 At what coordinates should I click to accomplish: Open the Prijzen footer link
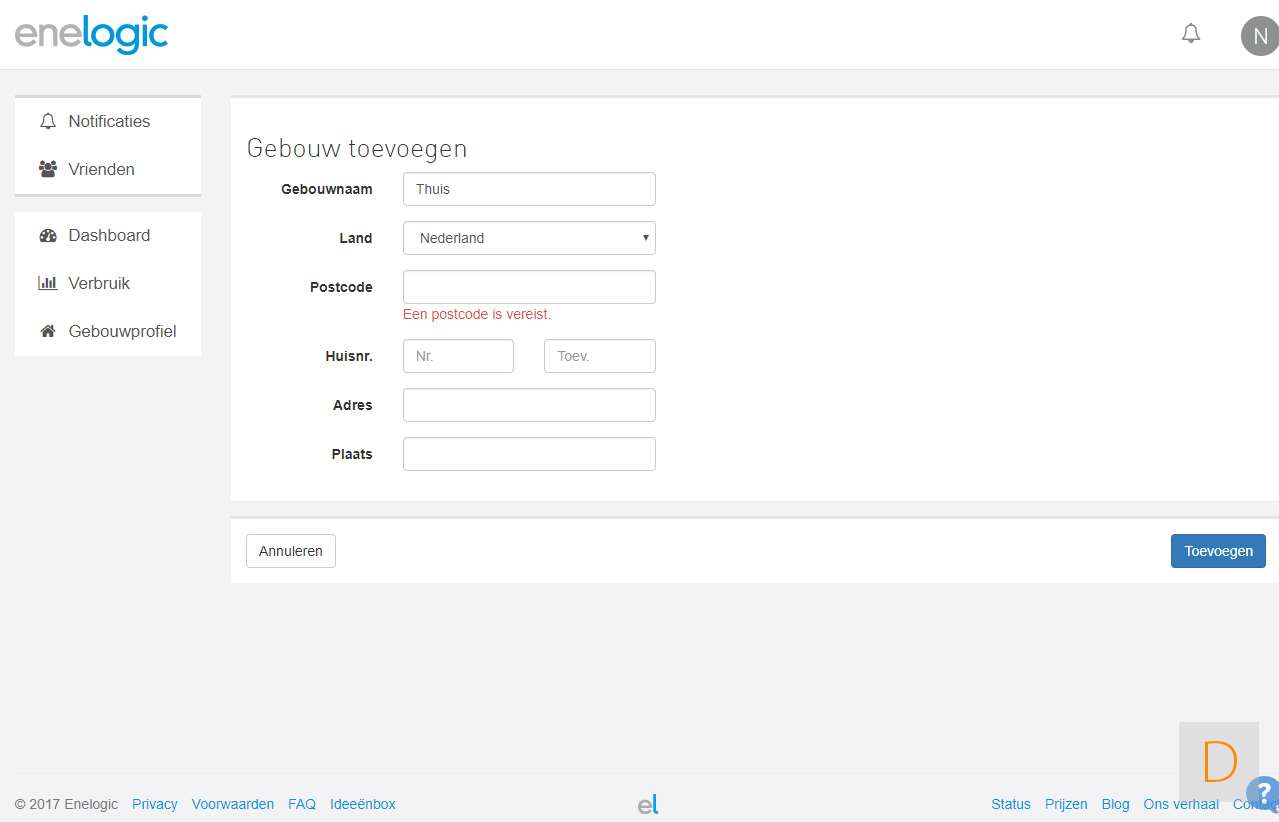click(x=1065, y=804)
